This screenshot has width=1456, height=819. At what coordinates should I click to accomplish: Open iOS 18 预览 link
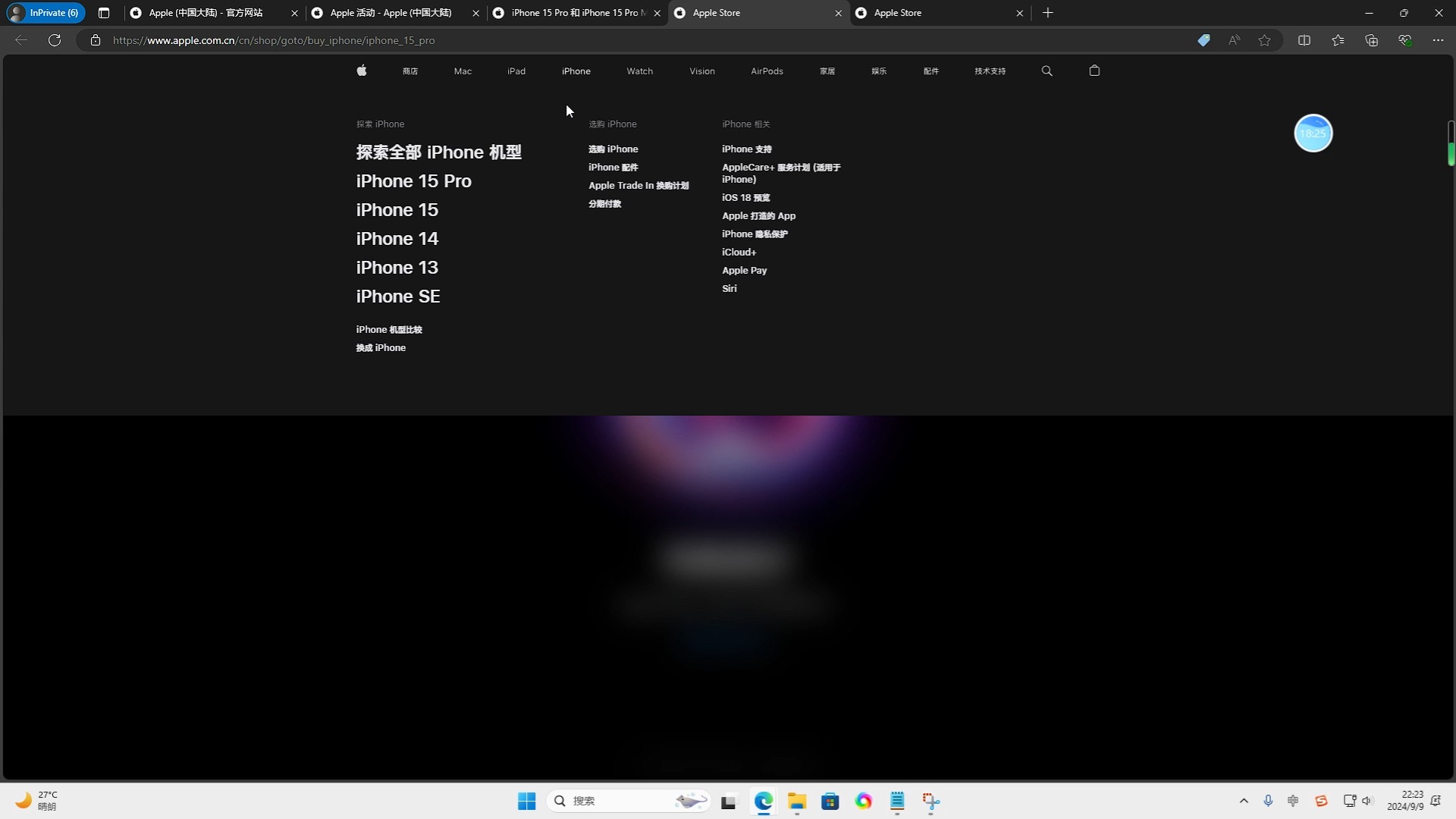[745, 197]
